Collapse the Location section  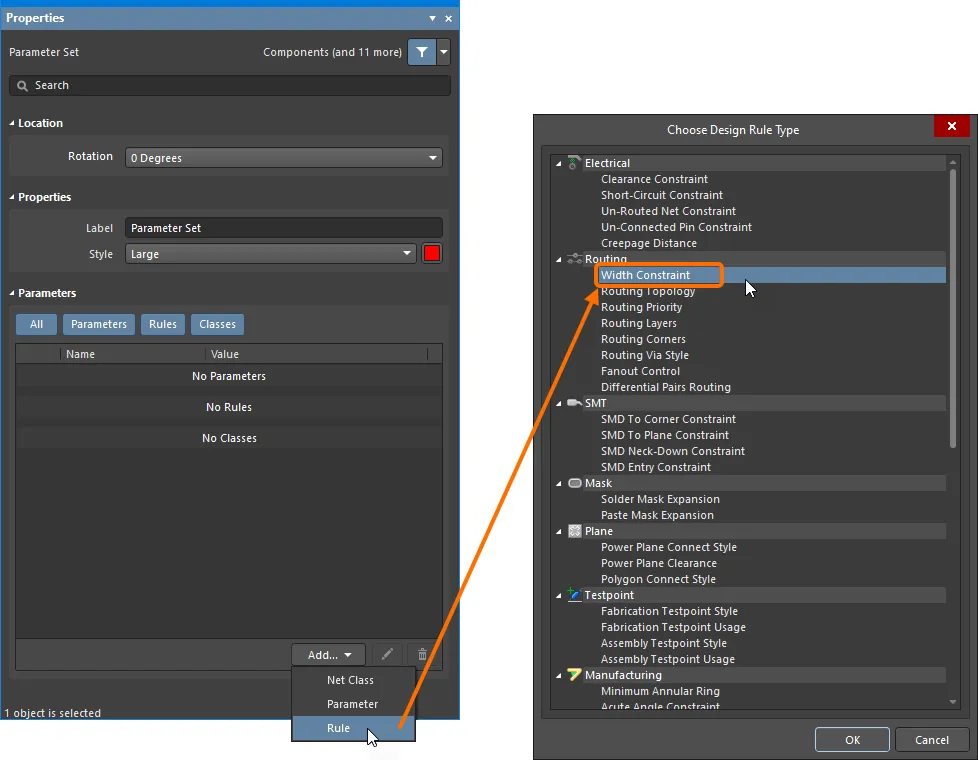click(x=12, y=123)
